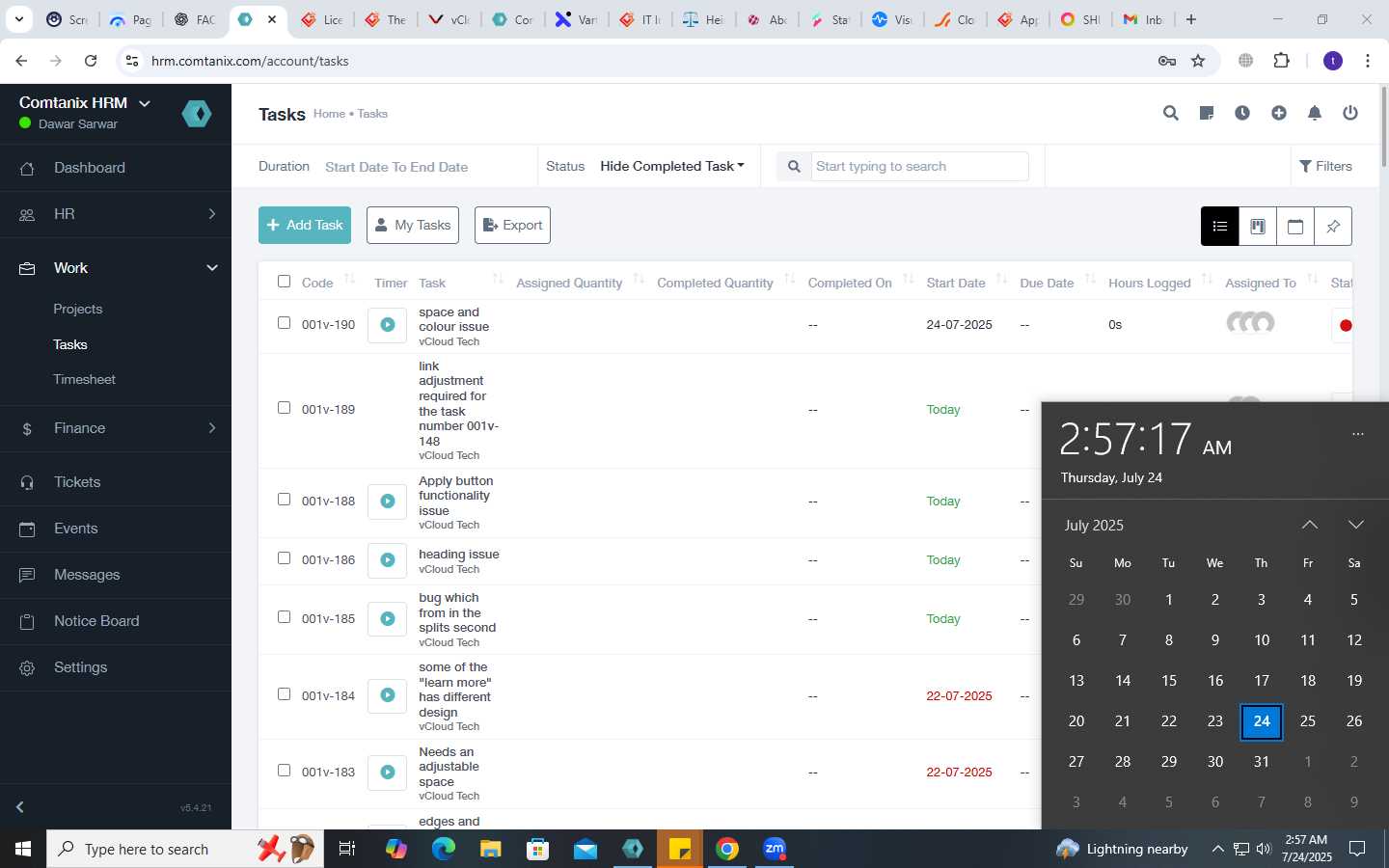Check the box for task 001v-183

pyautogui.click(x=284, y=771)
